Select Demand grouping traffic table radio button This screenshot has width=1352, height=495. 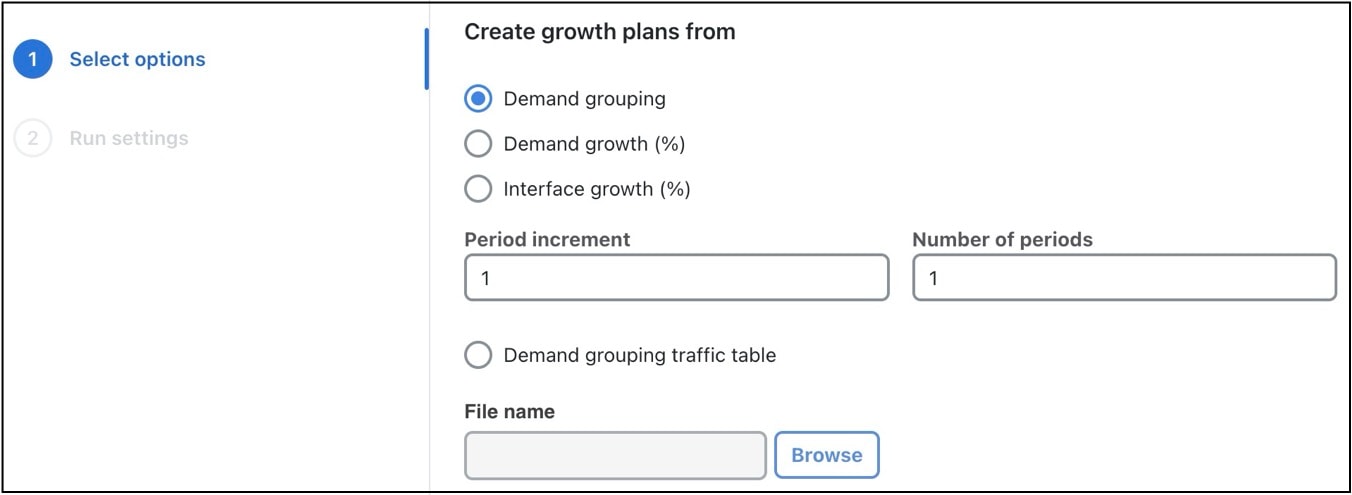478,355
